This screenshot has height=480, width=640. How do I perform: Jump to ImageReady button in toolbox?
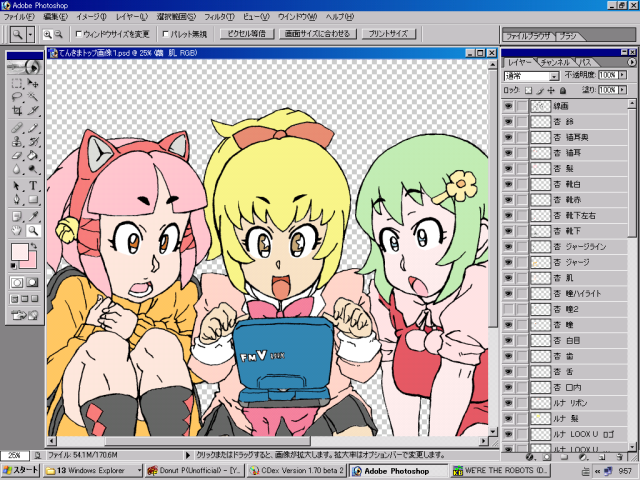tap(24, 315)
